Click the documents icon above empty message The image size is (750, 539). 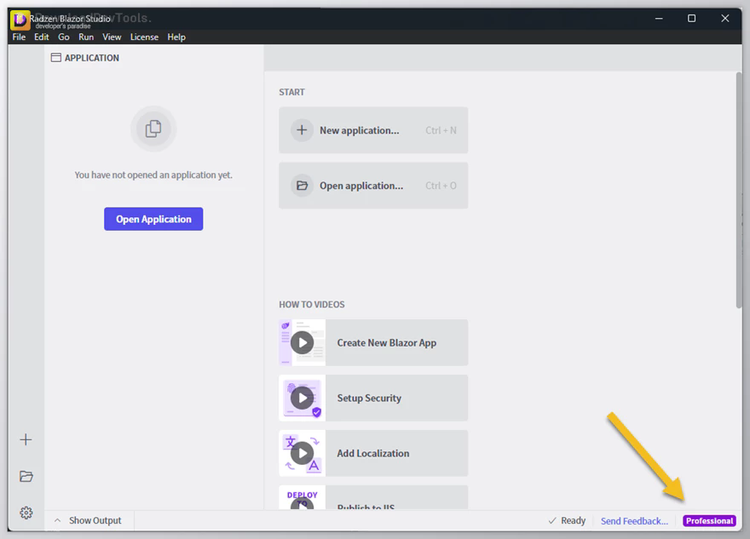coord(154,129)
